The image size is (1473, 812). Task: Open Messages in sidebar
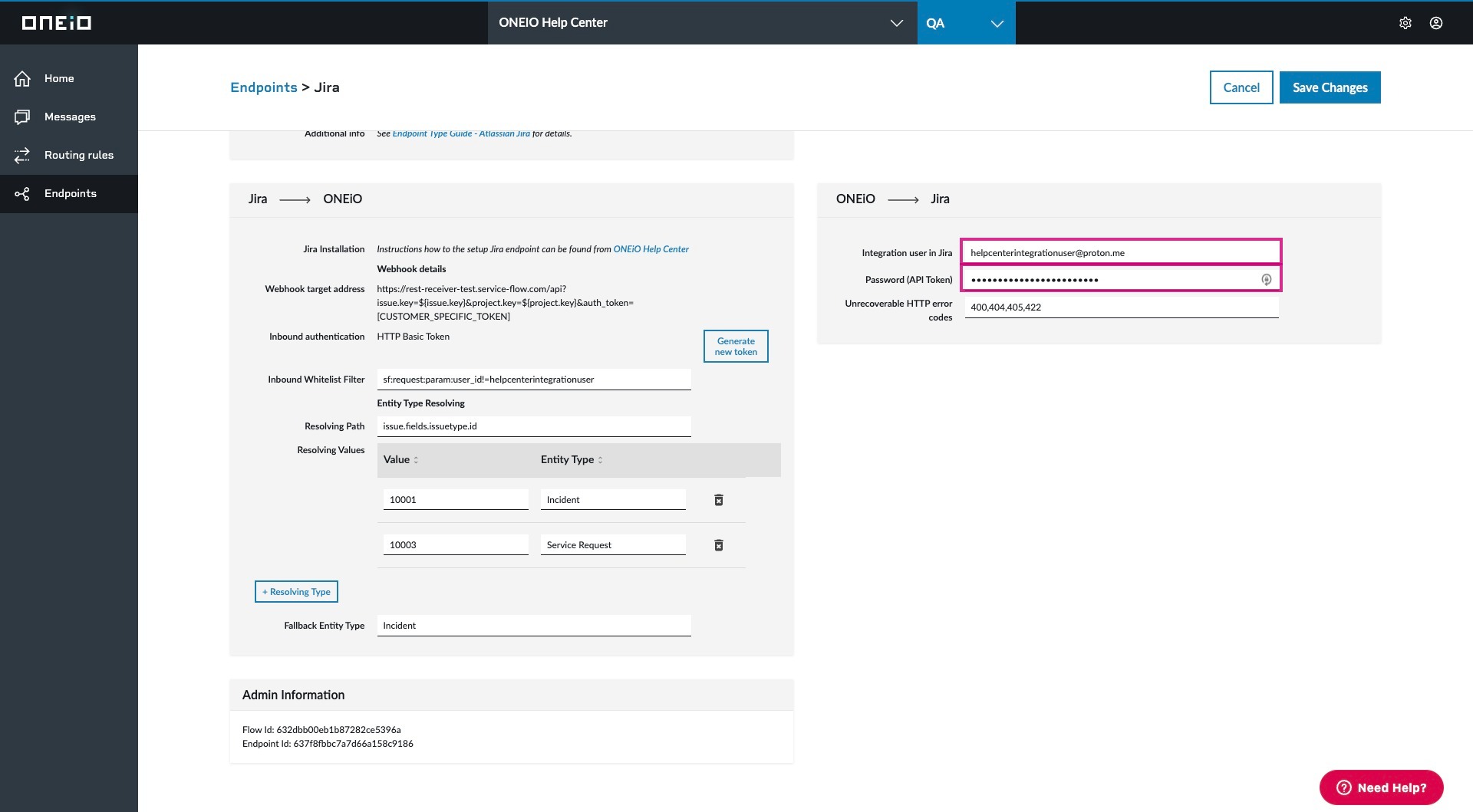(x=69, y=117)
